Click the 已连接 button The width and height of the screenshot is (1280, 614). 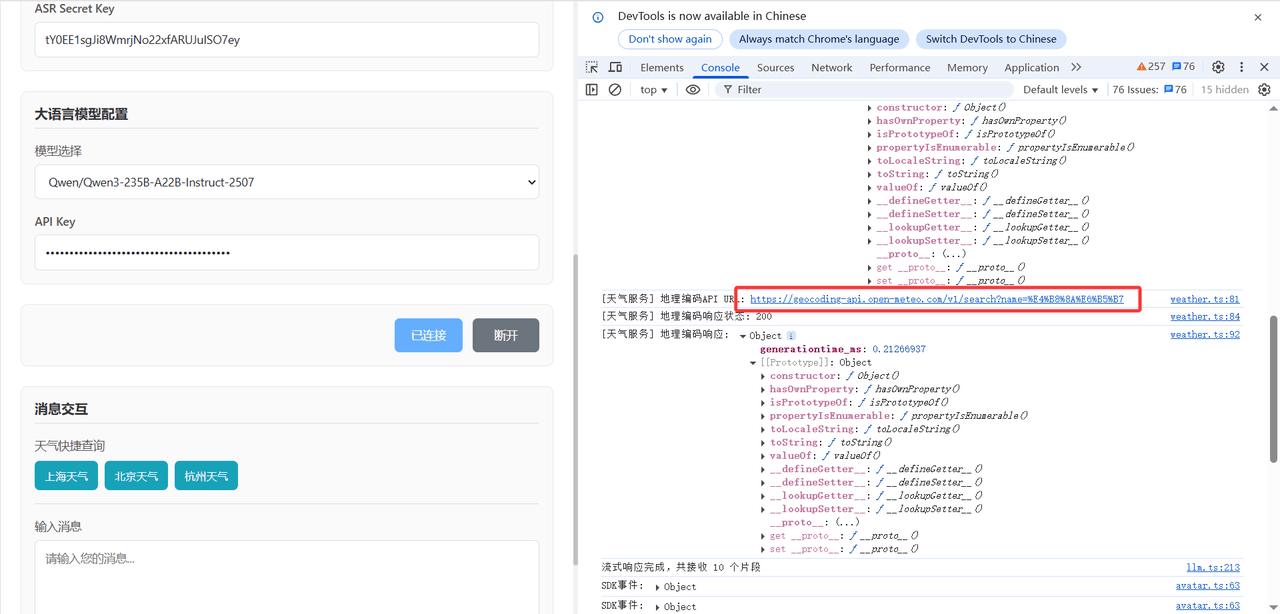(428, 335)
